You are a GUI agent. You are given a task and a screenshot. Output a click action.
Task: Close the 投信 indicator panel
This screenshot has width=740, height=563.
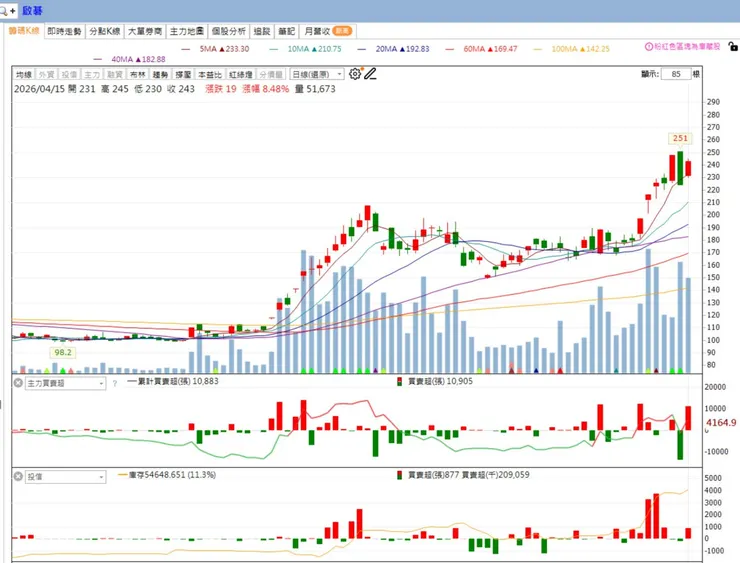click(18, 477)
